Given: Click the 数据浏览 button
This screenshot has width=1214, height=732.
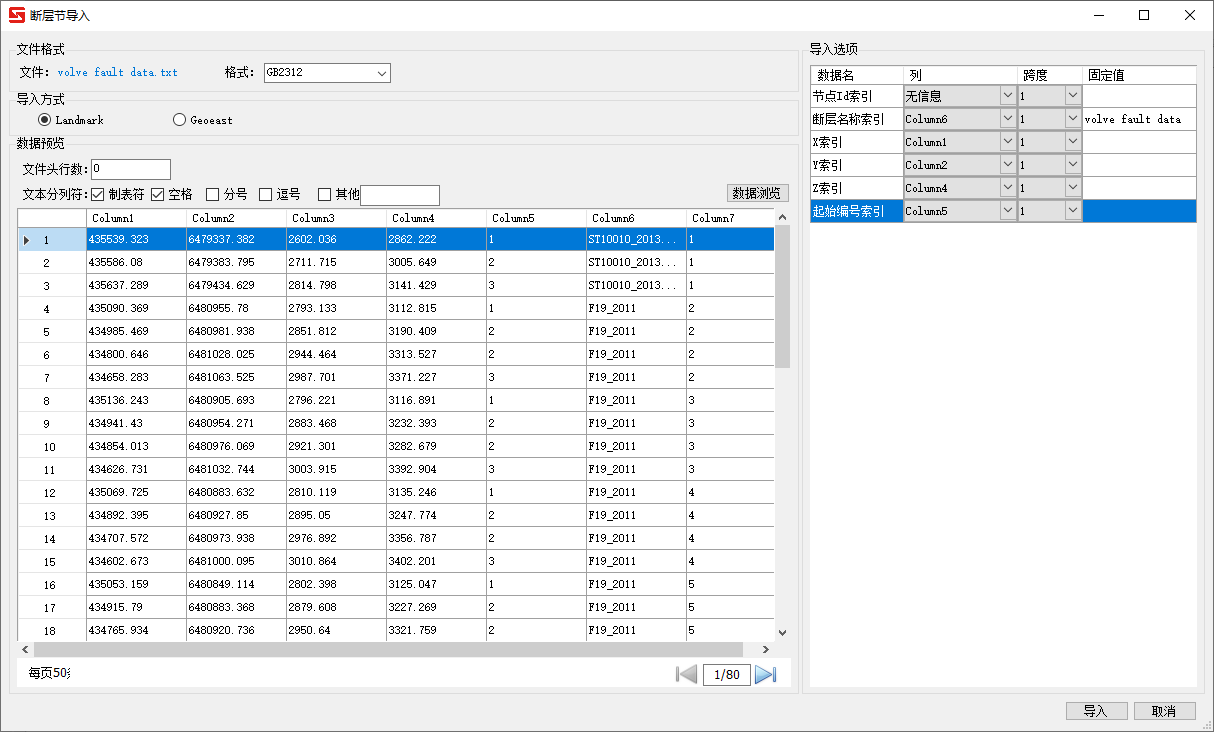Looking at the screenshot, I should pyautogui.click(x=757, y=193).
